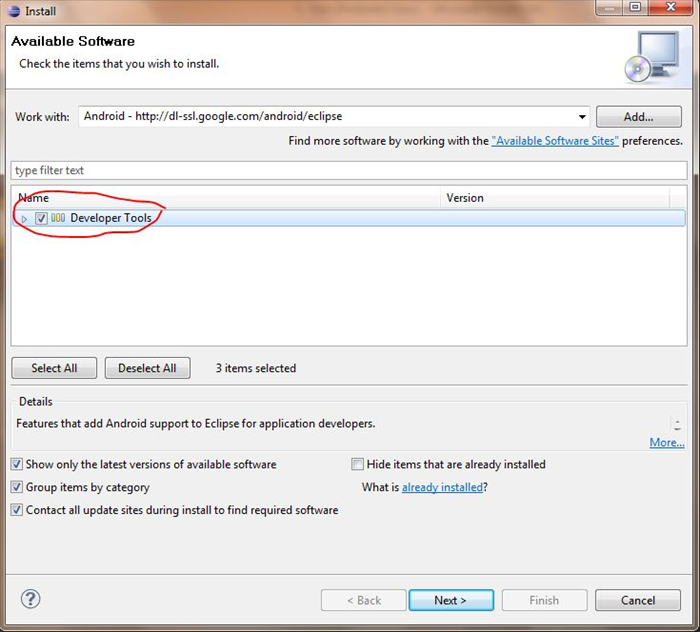Step the Details description scroller up
Screen dimensions: 700x632
[x=677, y=421]
